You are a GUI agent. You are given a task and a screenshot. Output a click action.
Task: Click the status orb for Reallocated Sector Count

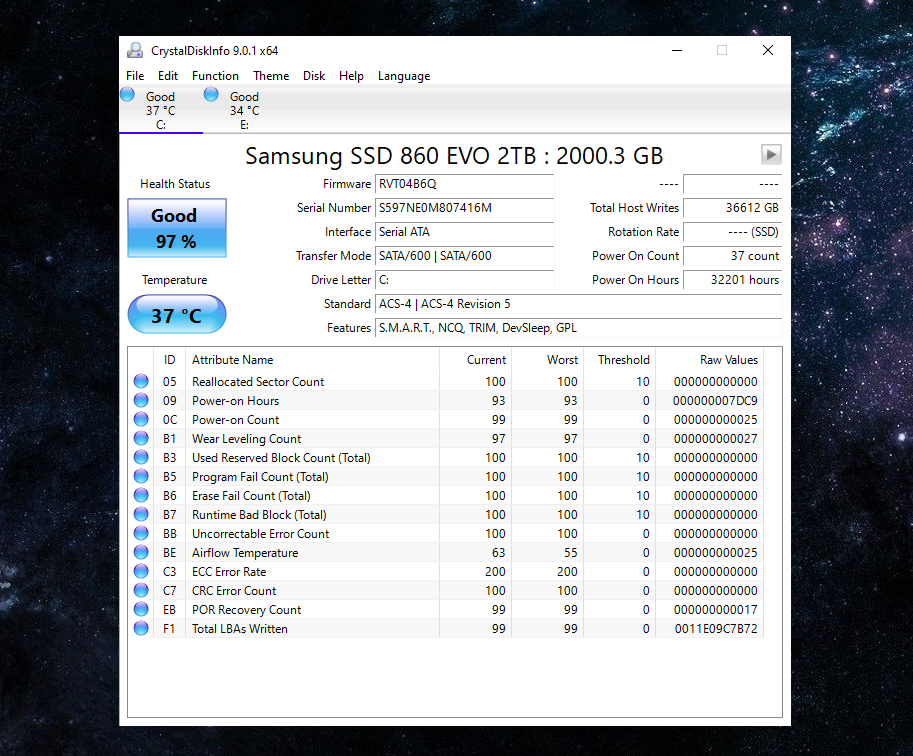[x=141, y=381]
